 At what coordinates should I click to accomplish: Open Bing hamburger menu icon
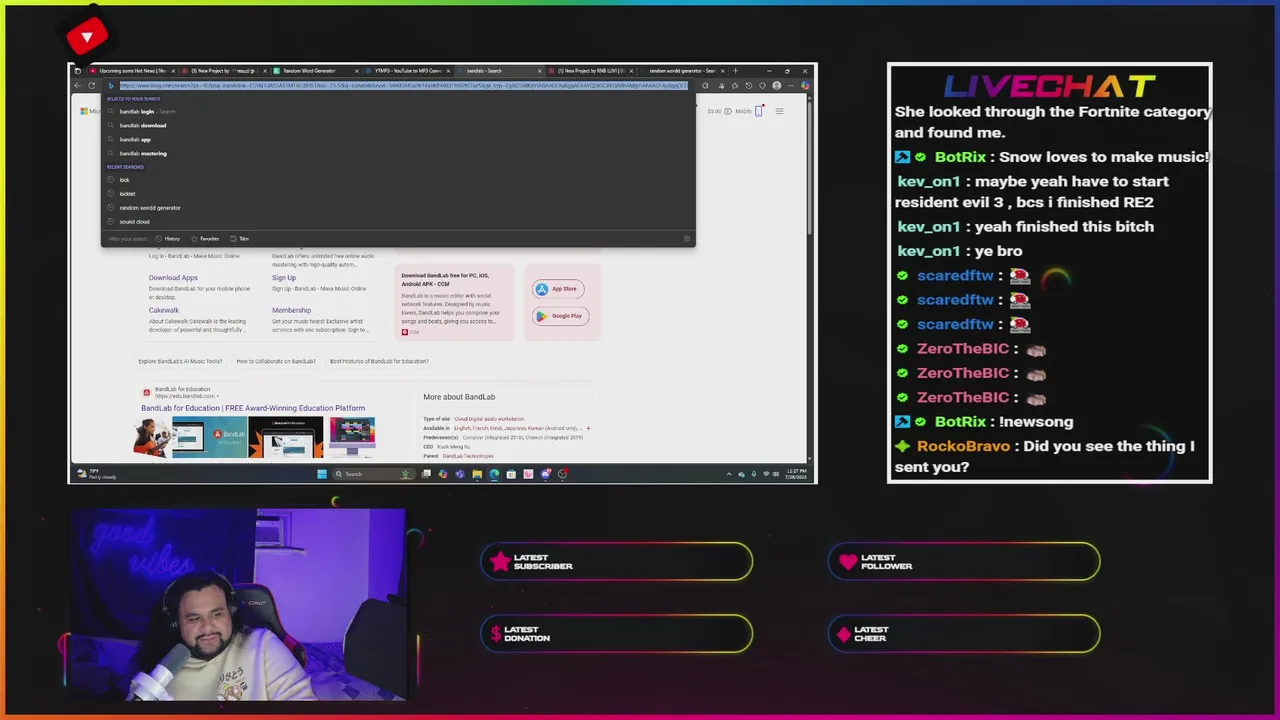click(780, 111)
